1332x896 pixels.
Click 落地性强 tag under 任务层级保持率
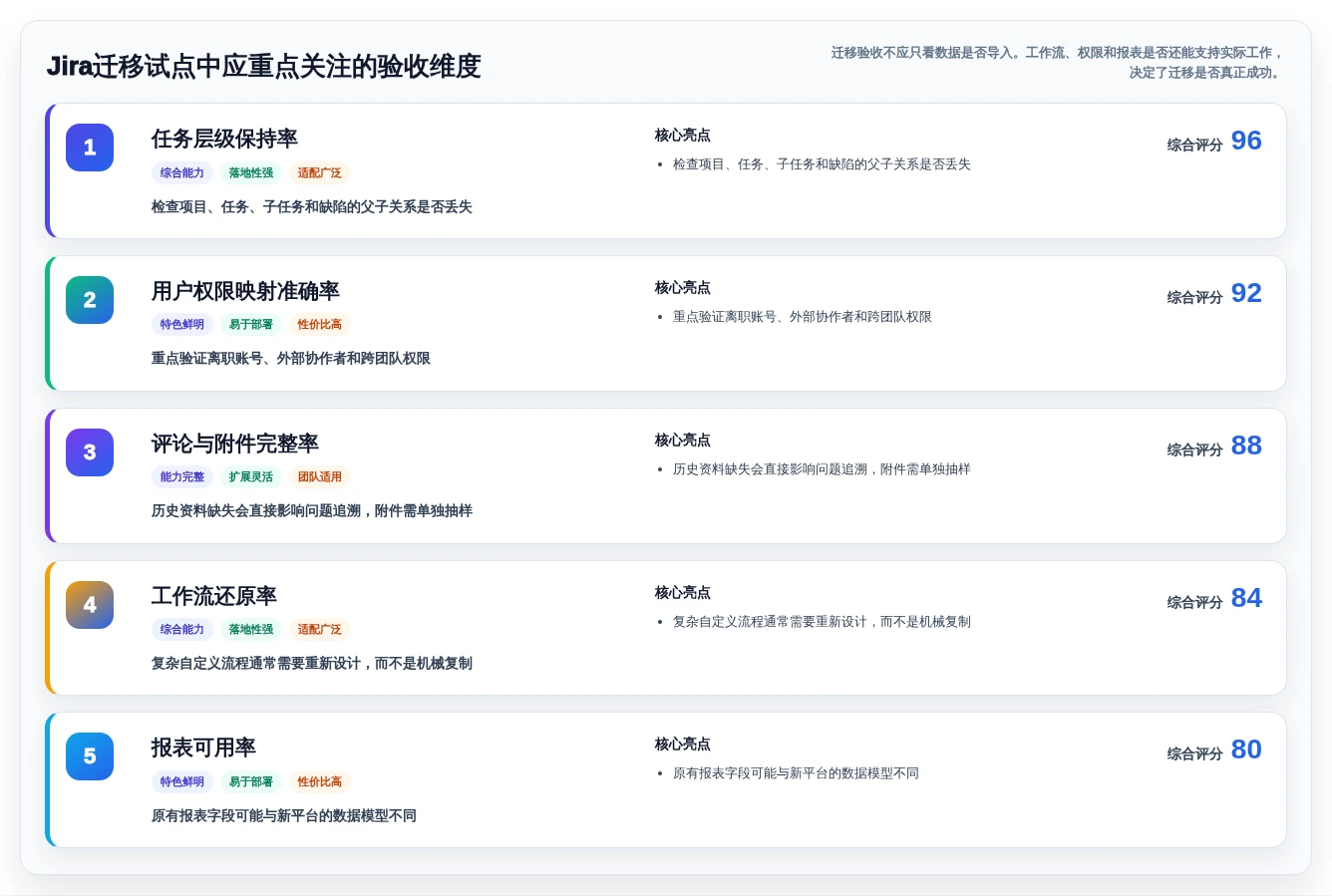[251, 172]
